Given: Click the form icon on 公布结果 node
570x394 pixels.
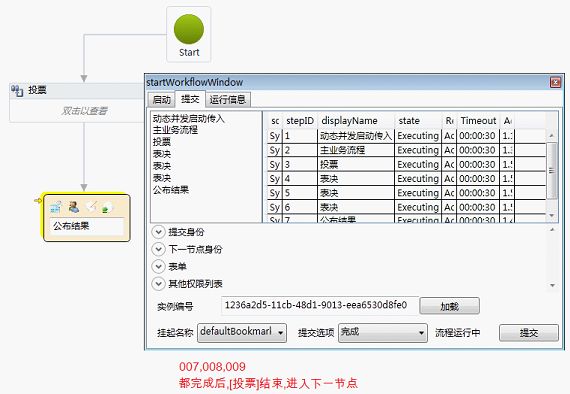Looking at the screenshot, I should point(56,207).
